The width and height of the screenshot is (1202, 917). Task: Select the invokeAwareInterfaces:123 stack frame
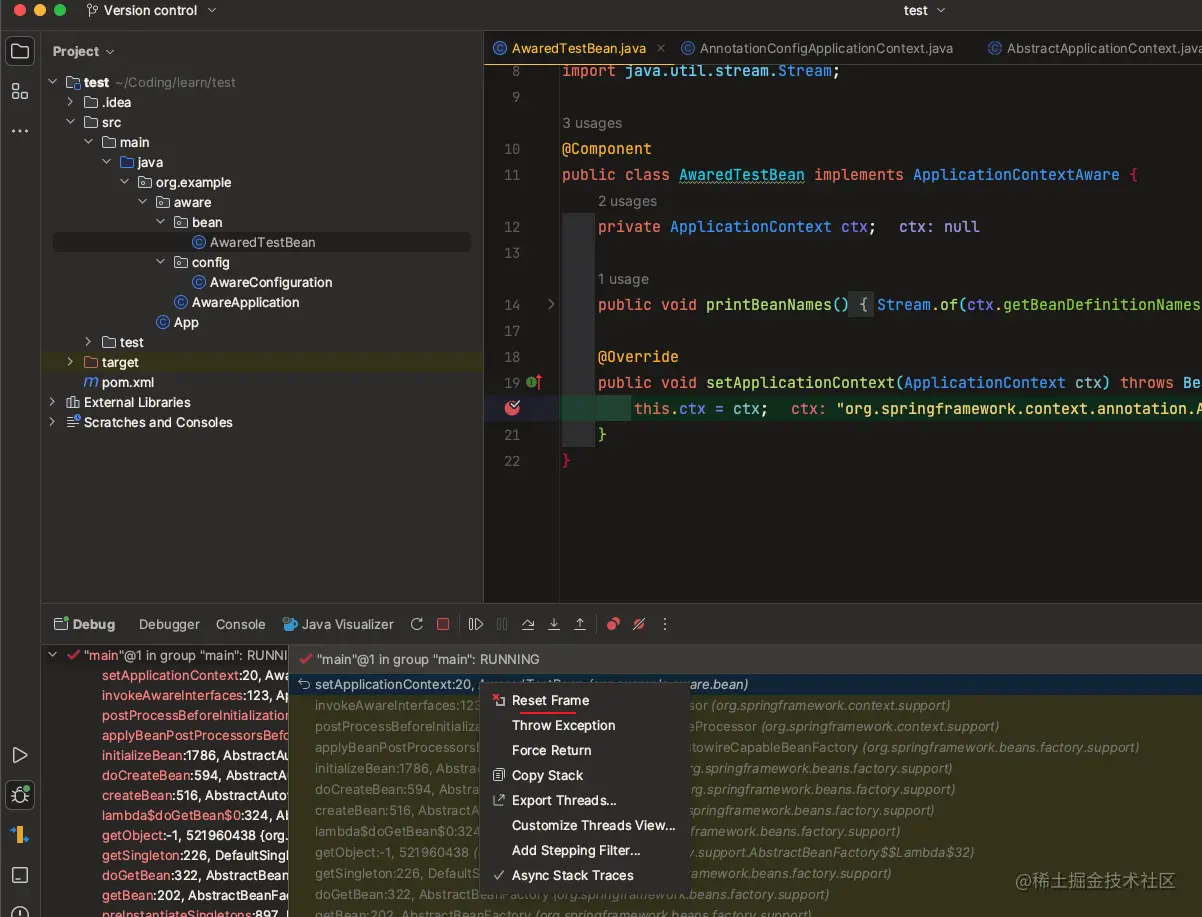tap(188, 695)
